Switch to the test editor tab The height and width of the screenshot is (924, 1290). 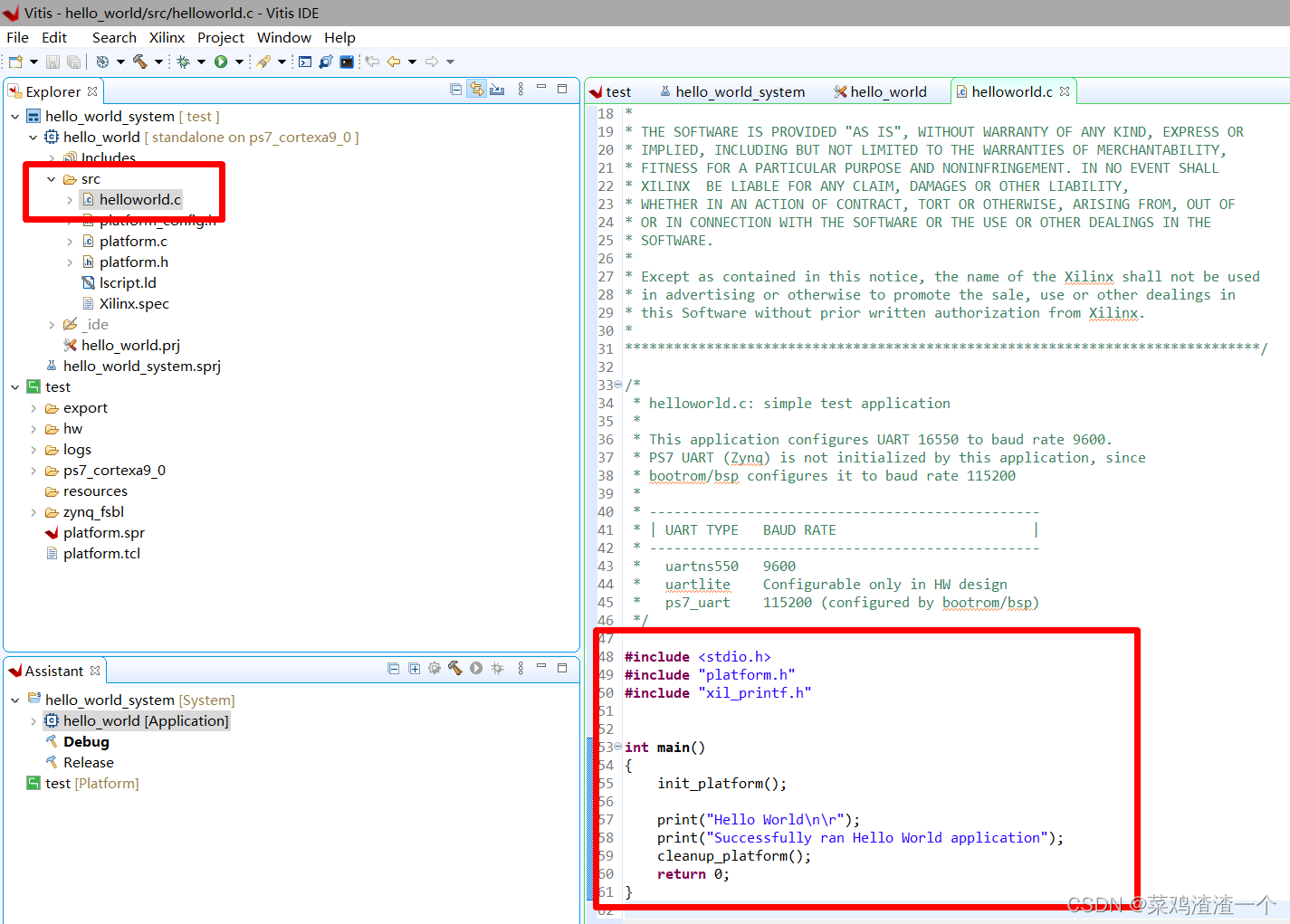tap(611, 91)
